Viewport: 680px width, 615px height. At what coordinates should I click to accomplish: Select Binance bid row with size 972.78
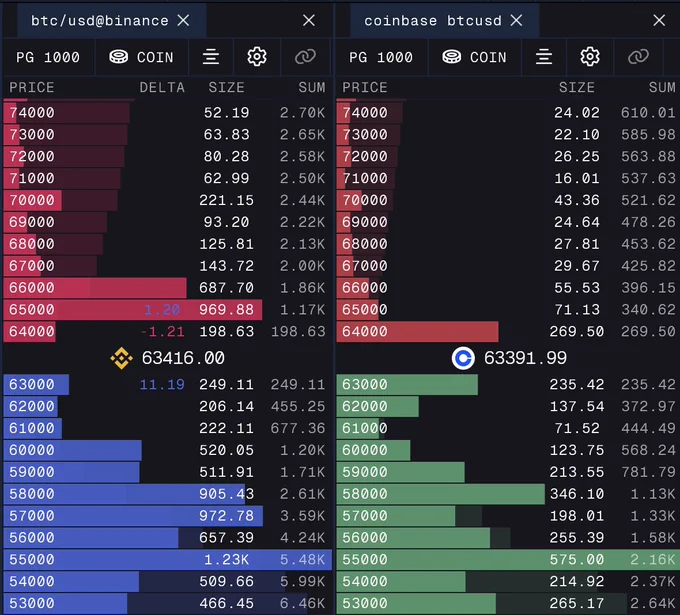click(x=167, y=516)
